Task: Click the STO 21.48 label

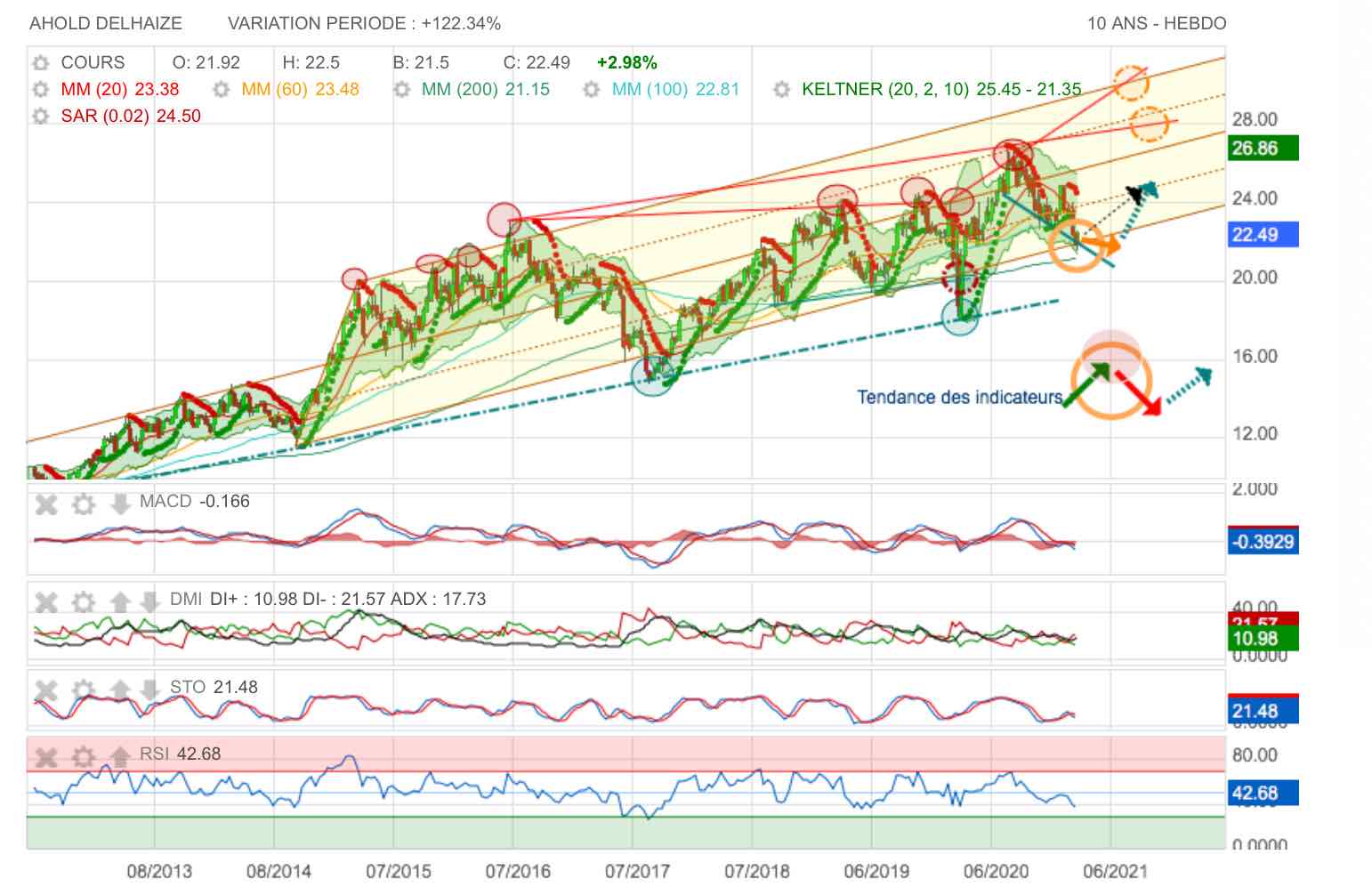Action: coord(214,688)
